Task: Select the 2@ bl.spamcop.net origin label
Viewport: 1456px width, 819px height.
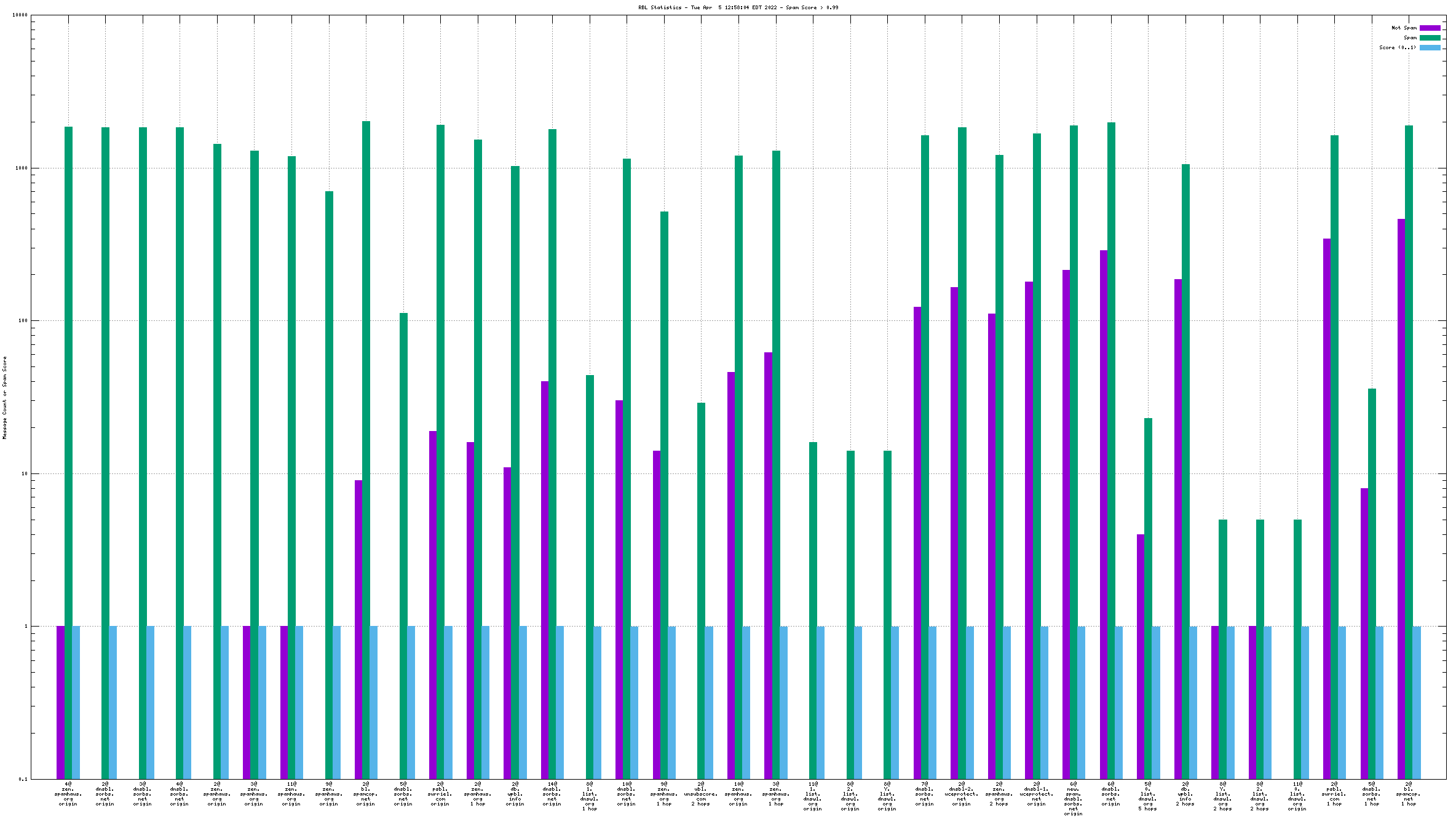Action: click(x=366, y=794)
